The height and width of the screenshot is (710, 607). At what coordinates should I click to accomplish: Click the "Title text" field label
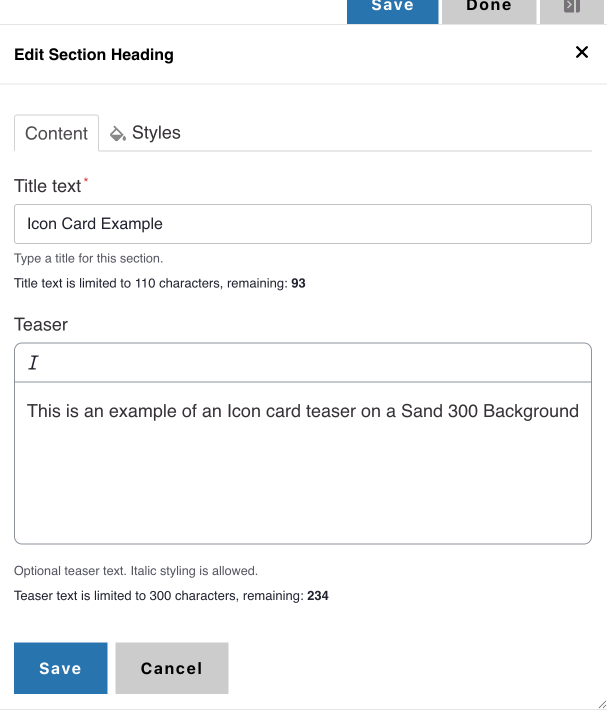point(48,186)
